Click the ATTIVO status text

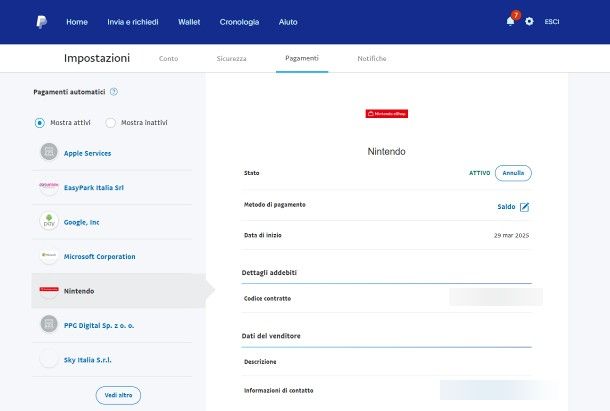(x=480, y=173)
